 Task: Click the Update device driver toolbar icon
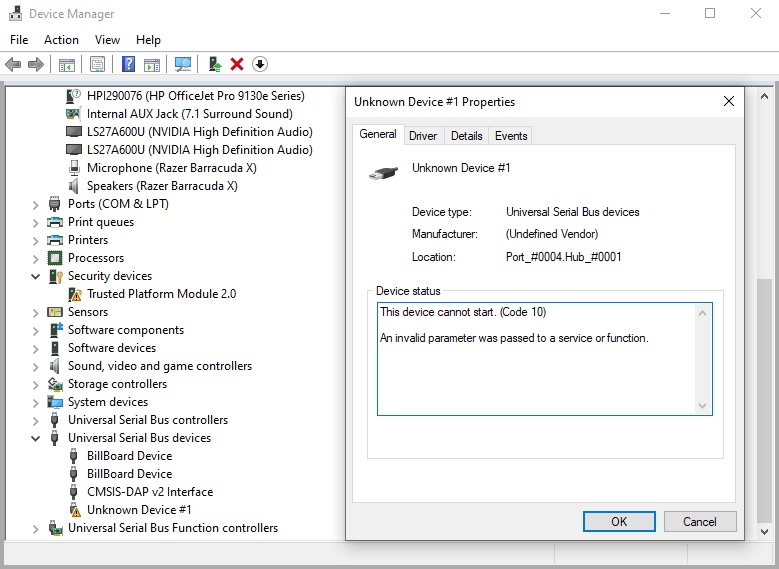(215, 64)
